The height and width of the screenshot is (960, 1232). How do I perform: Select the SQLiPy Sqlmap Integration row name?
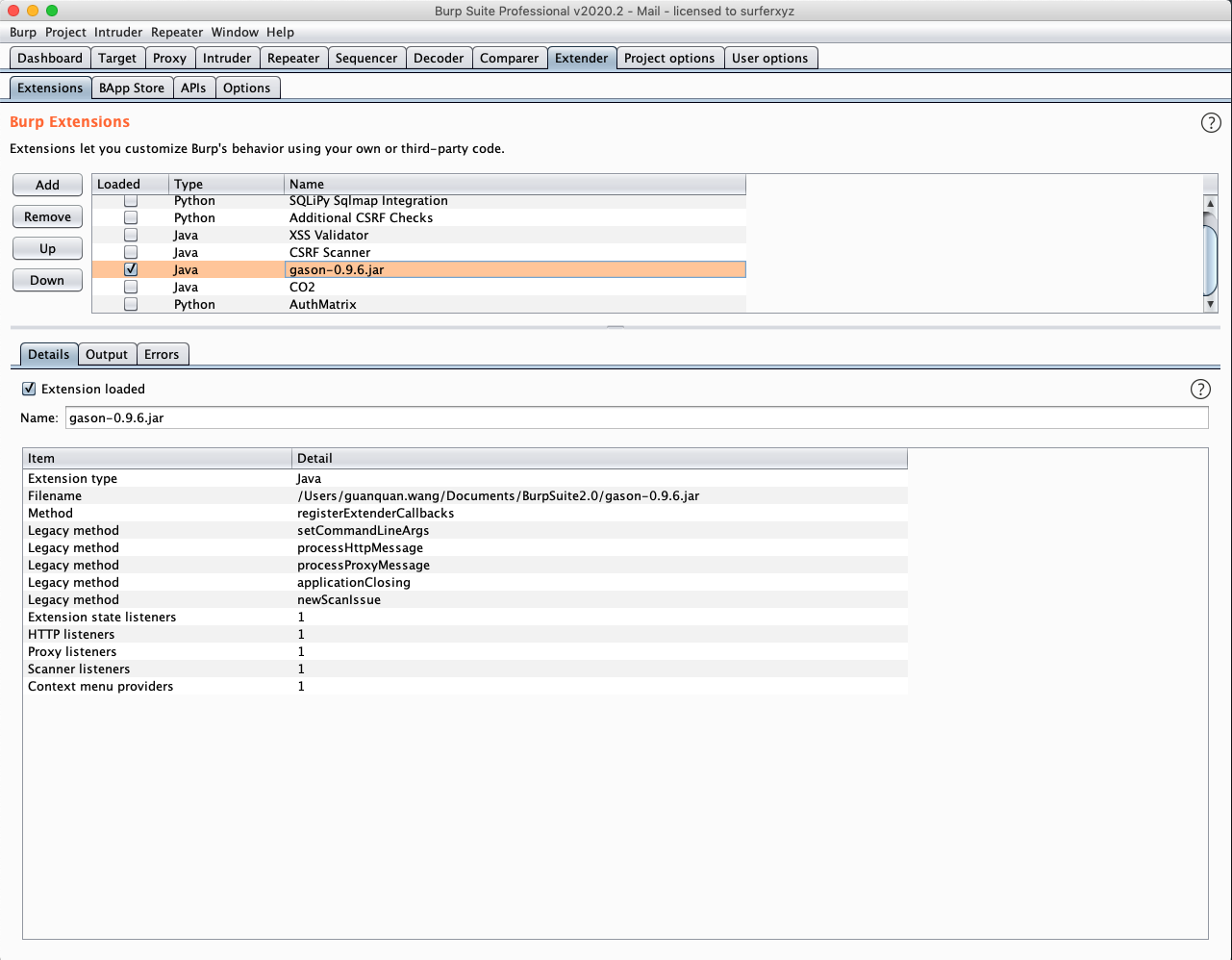[368, 201]
